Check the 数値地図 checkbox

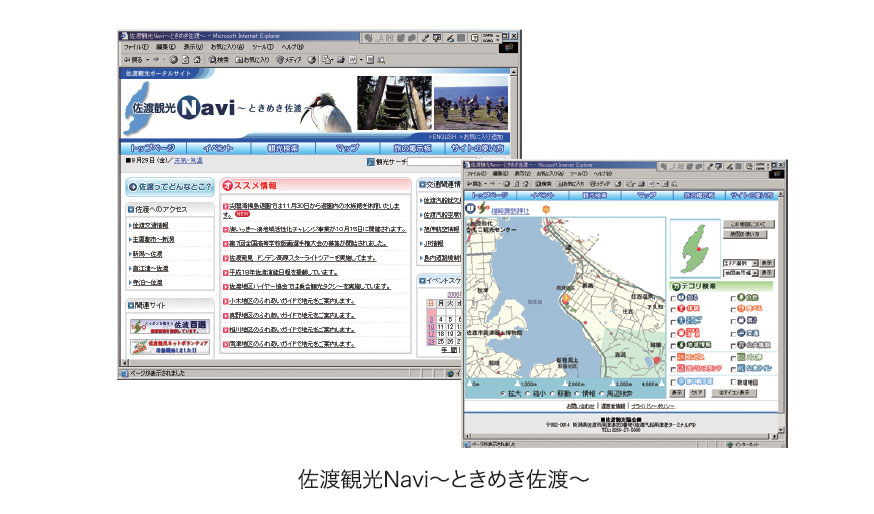point(733,382)
